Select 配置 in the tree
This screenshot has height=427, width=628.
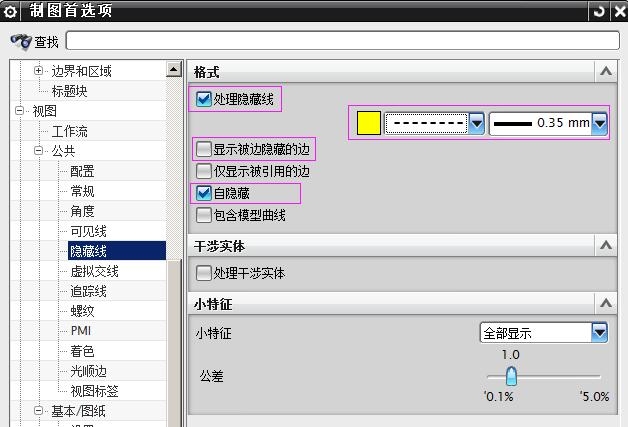point(82,171)
